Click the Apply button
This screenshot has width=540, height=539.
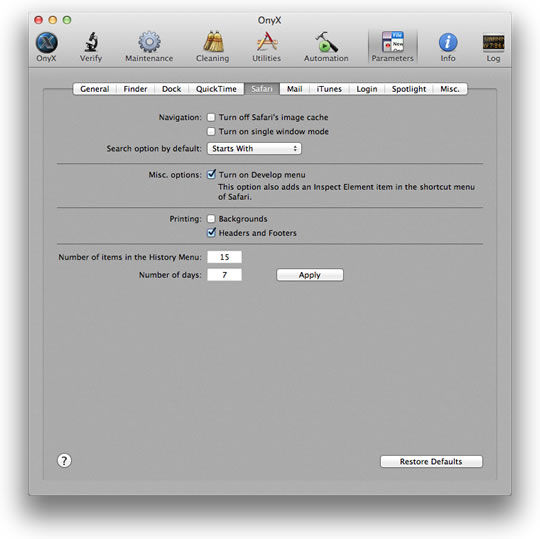pyautogui.click(x=310, y=275)
